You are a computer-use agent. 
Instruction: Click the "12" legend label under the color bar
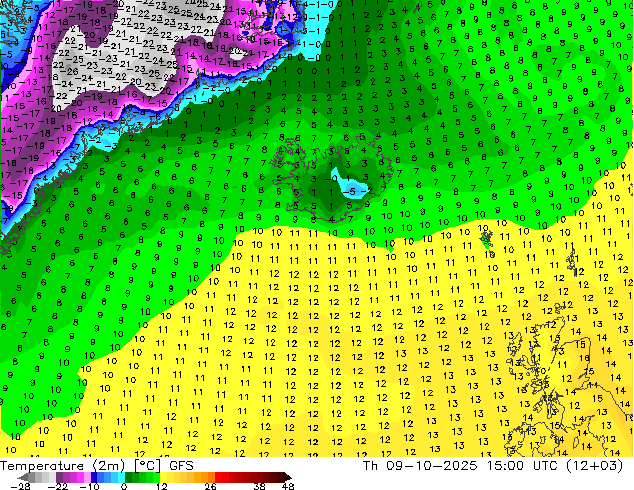point(162,486)
